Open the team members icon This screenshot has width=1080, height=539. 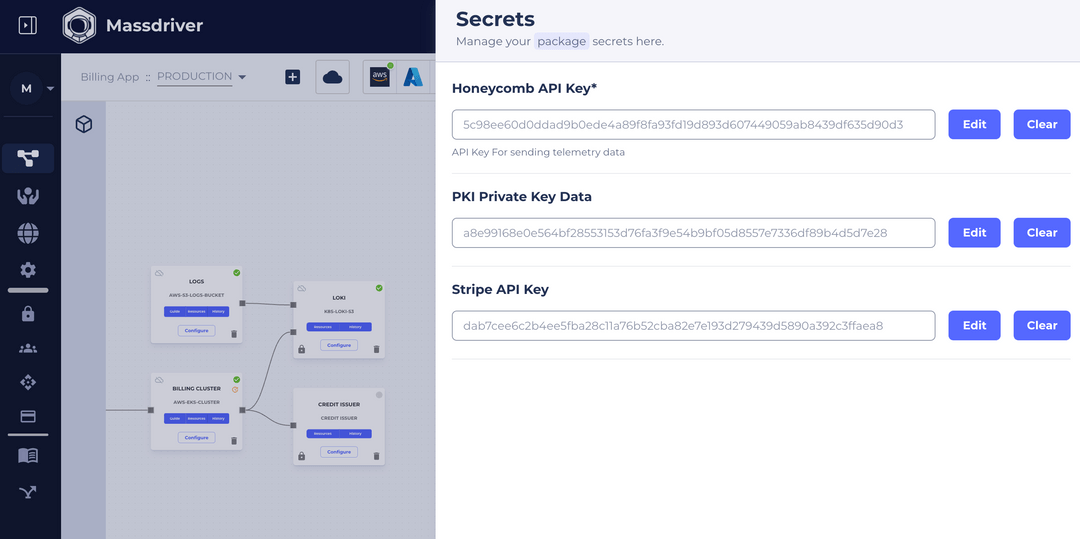28,348
